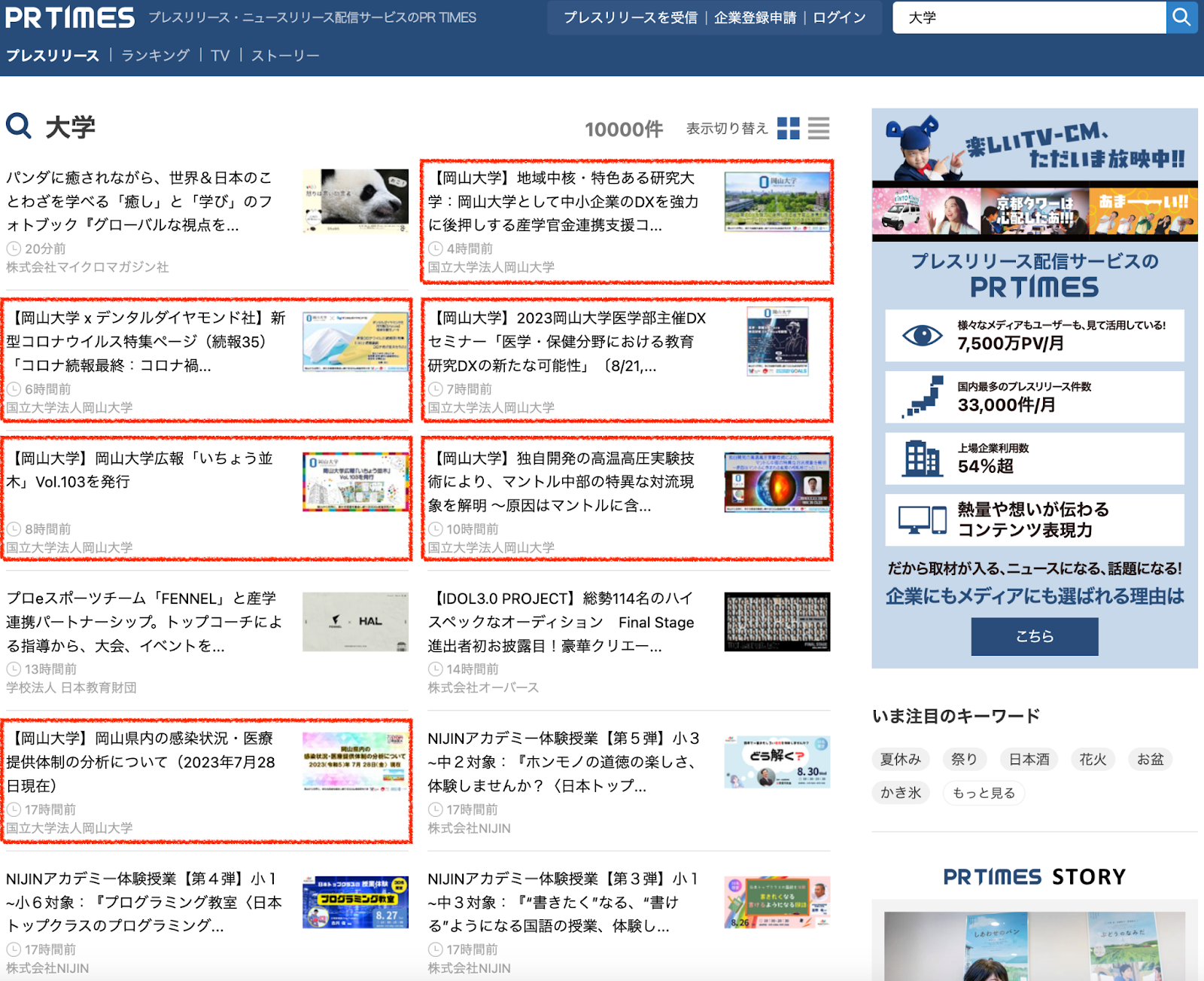Open the NIJINアカデミー 第3弾 article

coord(564,902)
